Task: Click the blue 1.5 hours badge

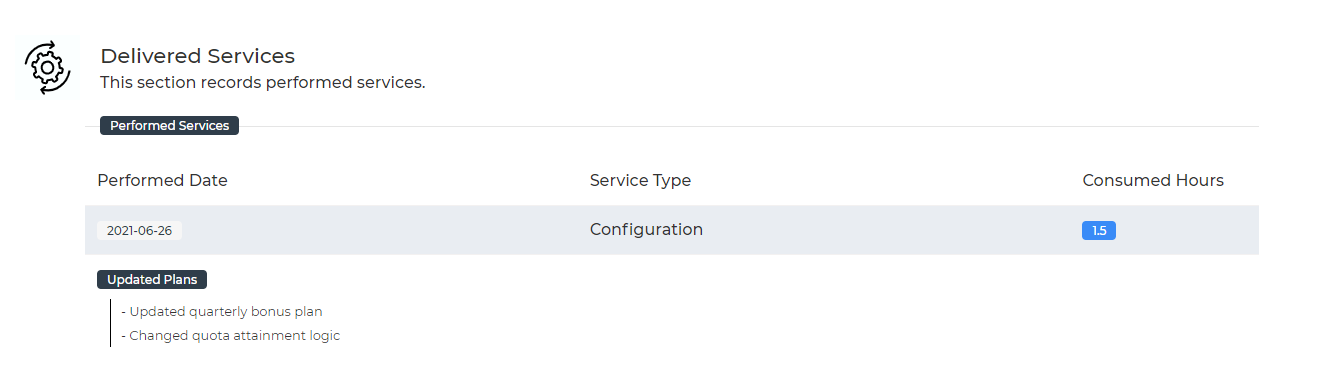Action: 1099,231
